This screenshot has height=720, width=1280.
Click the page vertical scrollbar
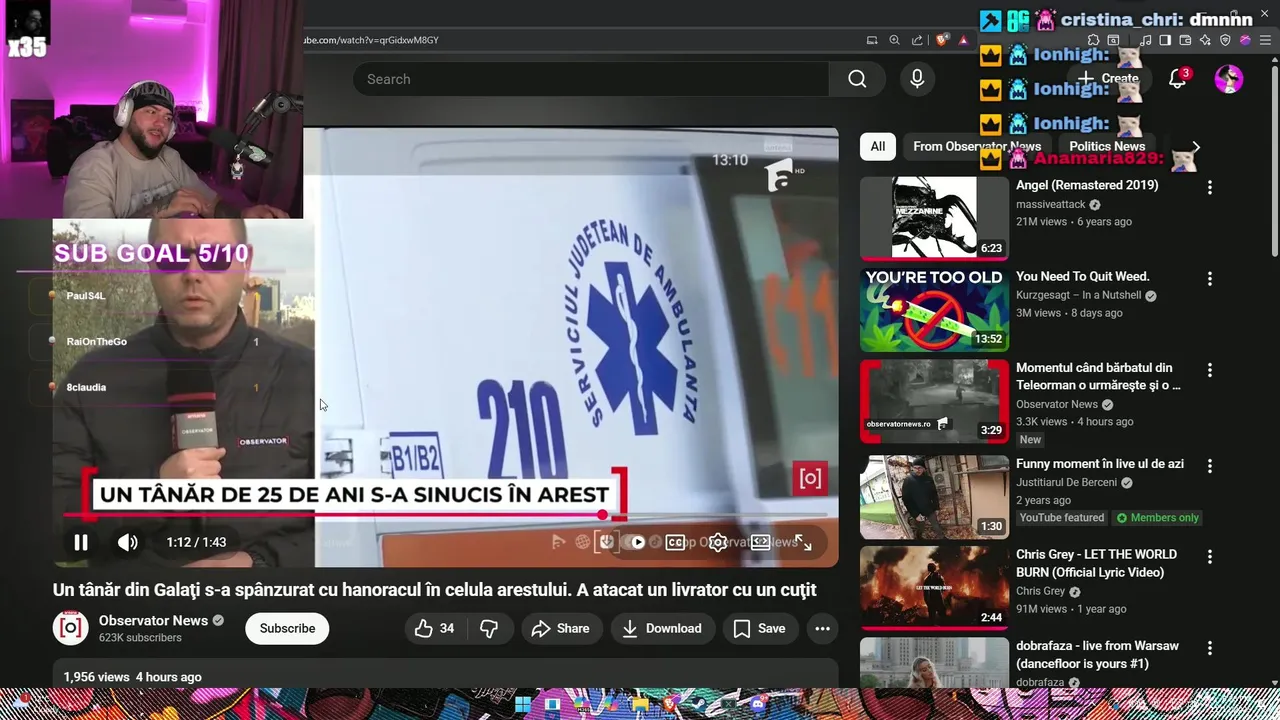tap(1274, 160)
